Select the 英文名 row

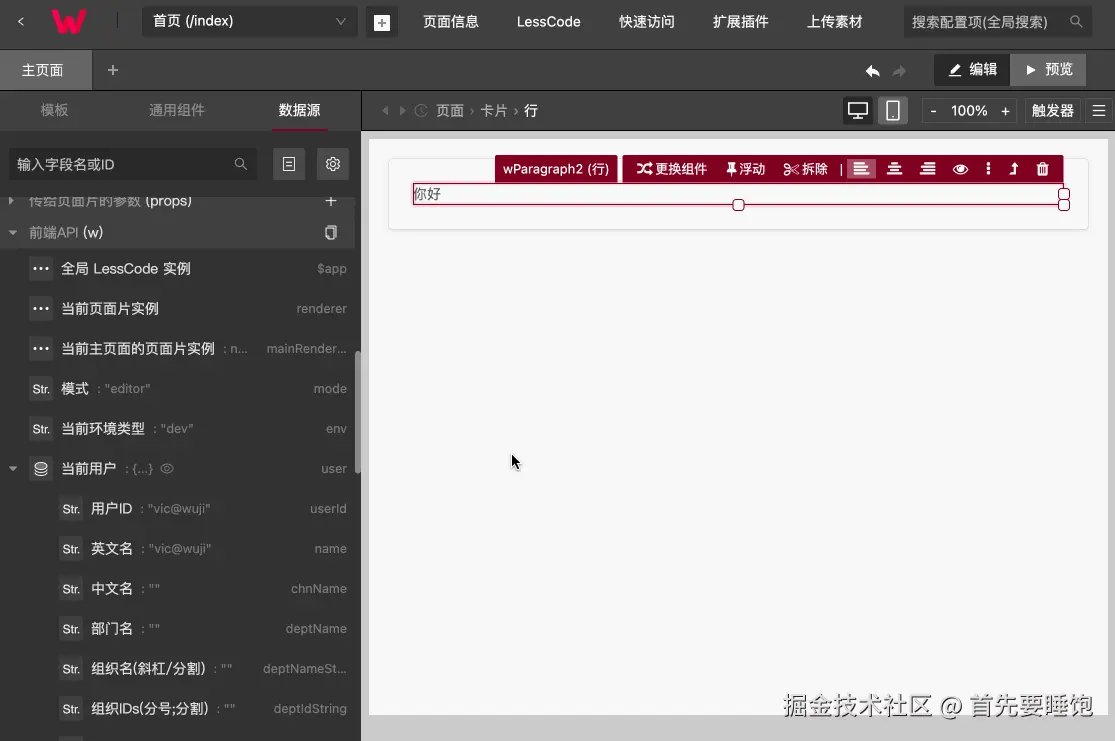pos(178,548)
